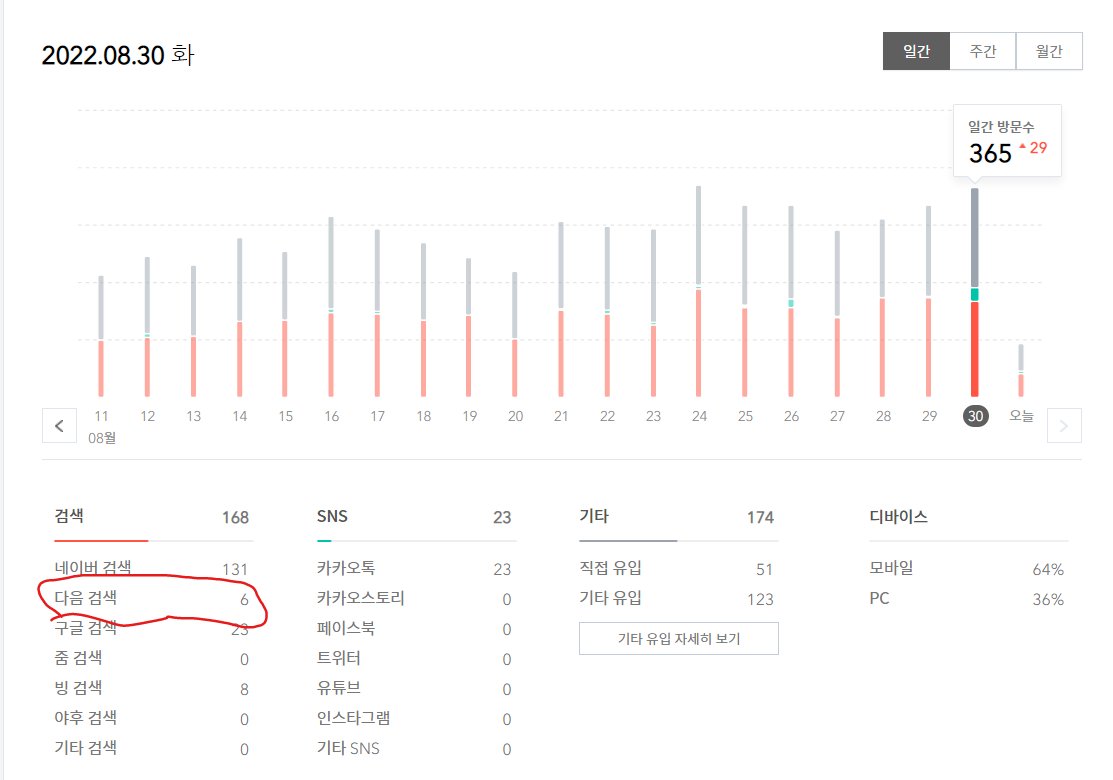This screenshot has height=780, width=1113.
Task: Open 기타 유입 자세히 보기 details
Action: pyautogui.click(x=678, y=638)
